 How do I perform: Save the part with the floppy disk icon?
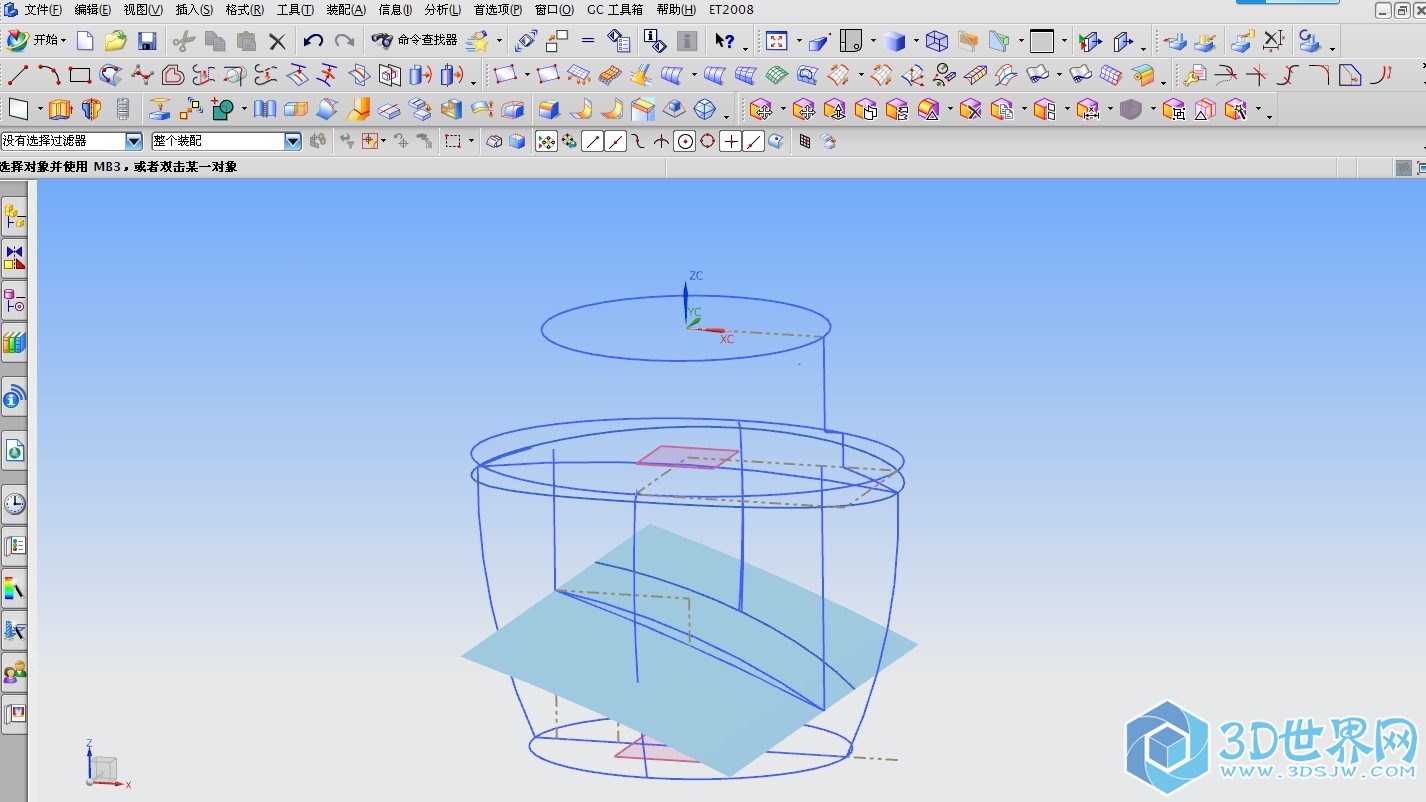coord(147,41)
